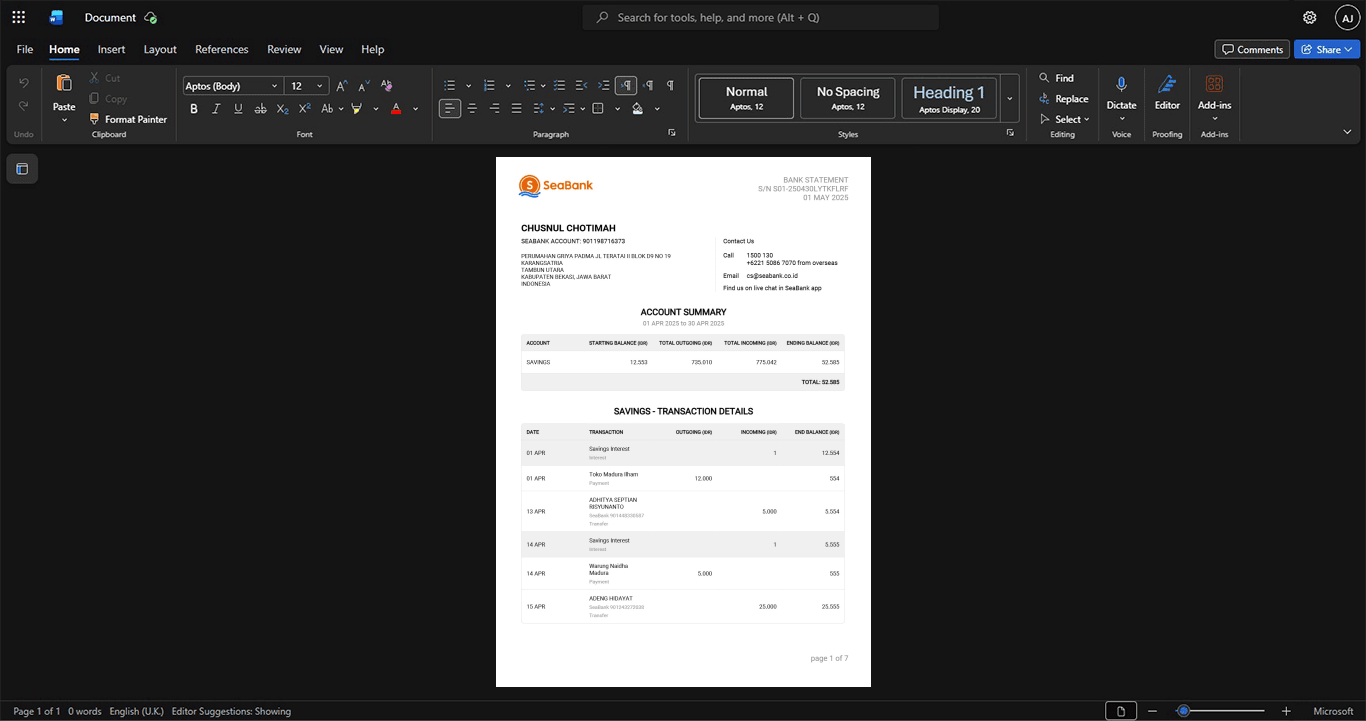Toggle Bold formatting

click(x=194, y=109)
